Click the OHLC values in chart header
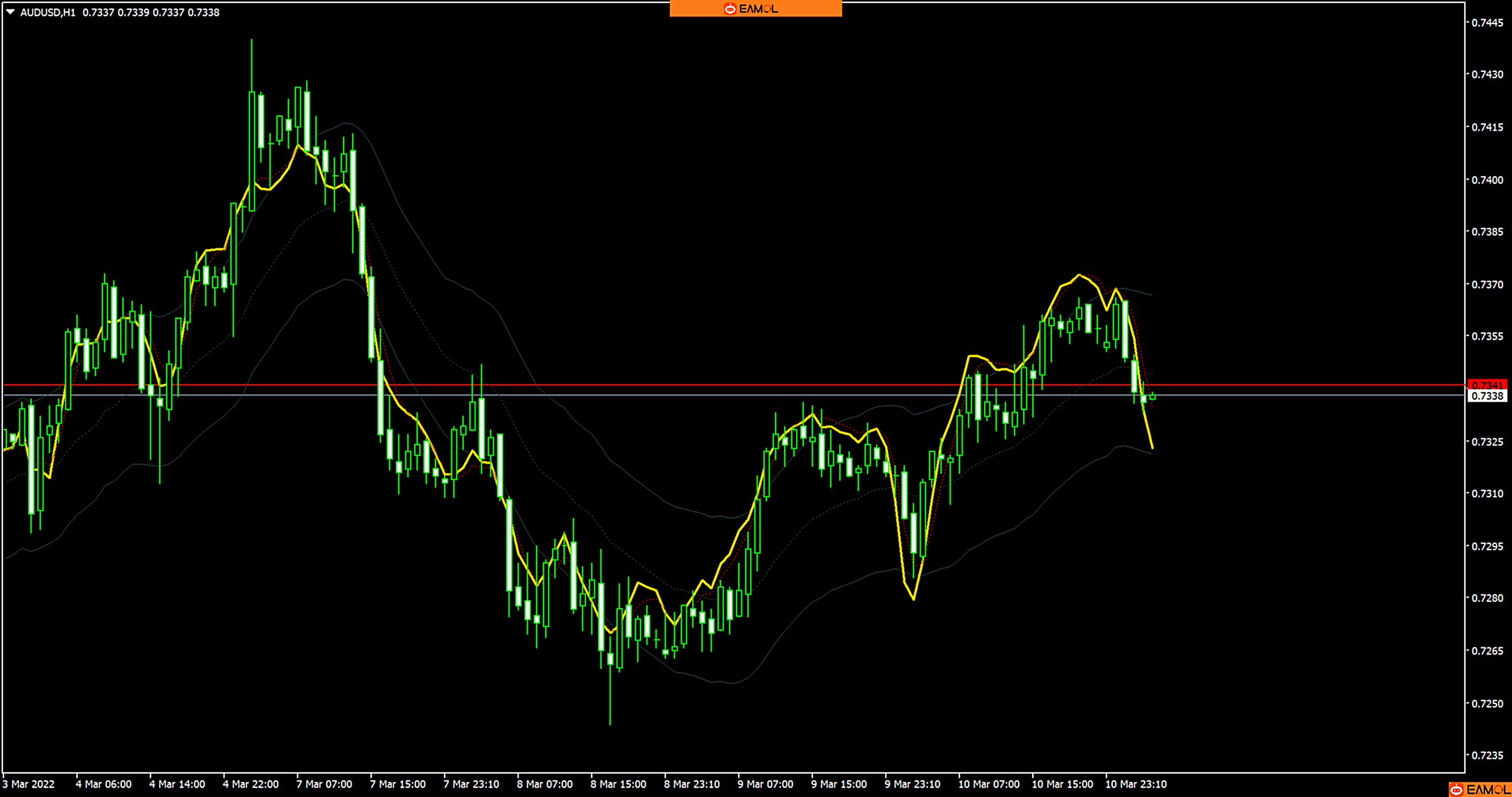The image size is (1512, 797). pyautogui.click(x=151, y=12)
